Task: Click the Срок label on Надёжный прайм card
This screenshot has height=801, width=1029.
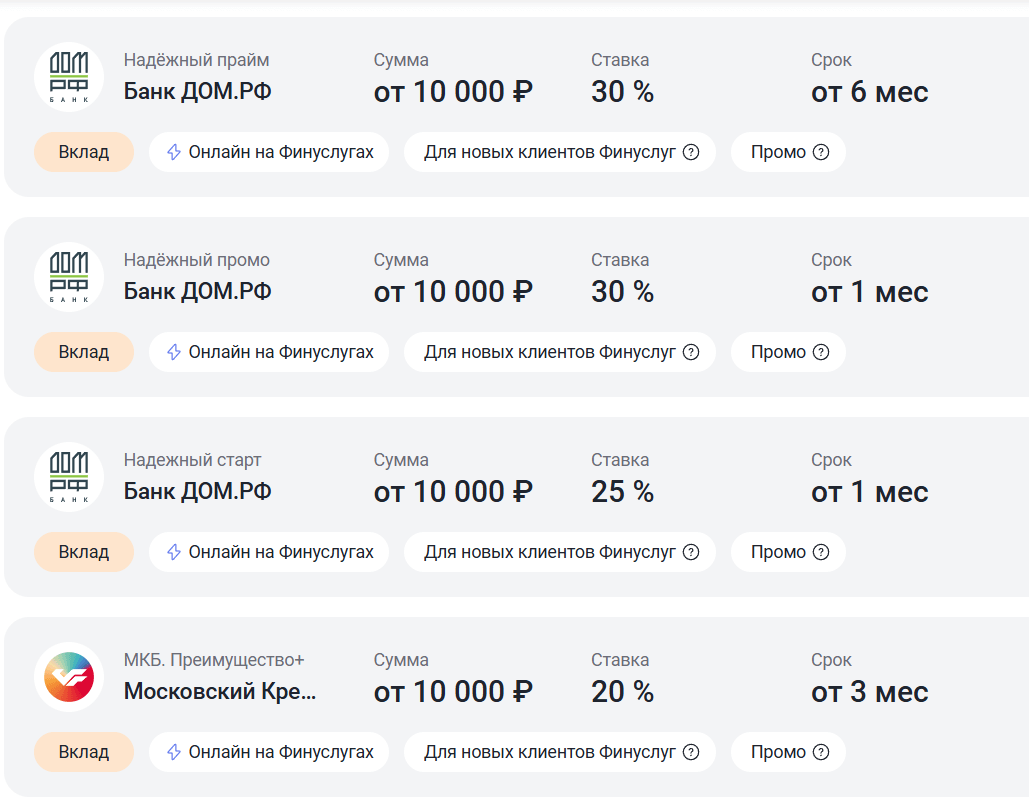Action: pyautogui.click(x=831, y=60)
